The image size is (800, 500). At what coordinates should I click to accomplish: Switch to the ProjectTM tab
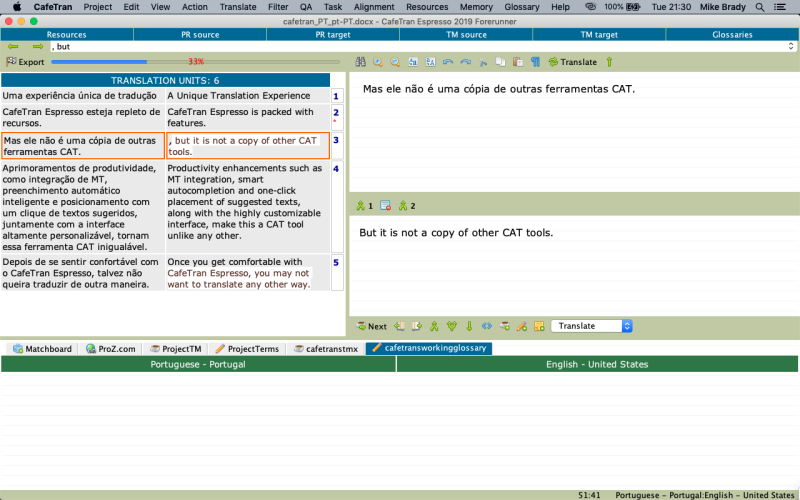[176, 349]
